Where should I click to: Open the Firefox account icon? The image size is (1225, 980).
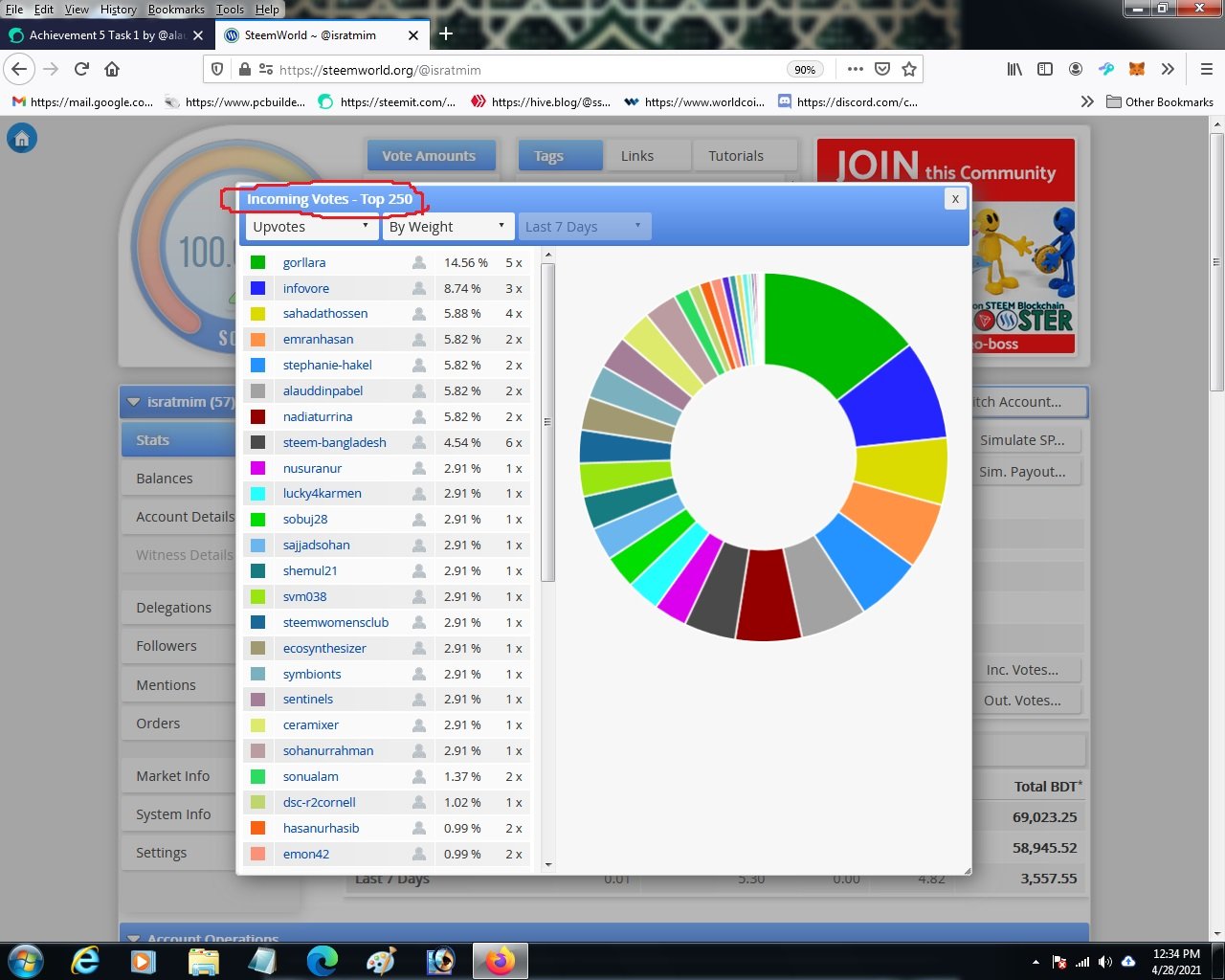[x=1076, y=69]
